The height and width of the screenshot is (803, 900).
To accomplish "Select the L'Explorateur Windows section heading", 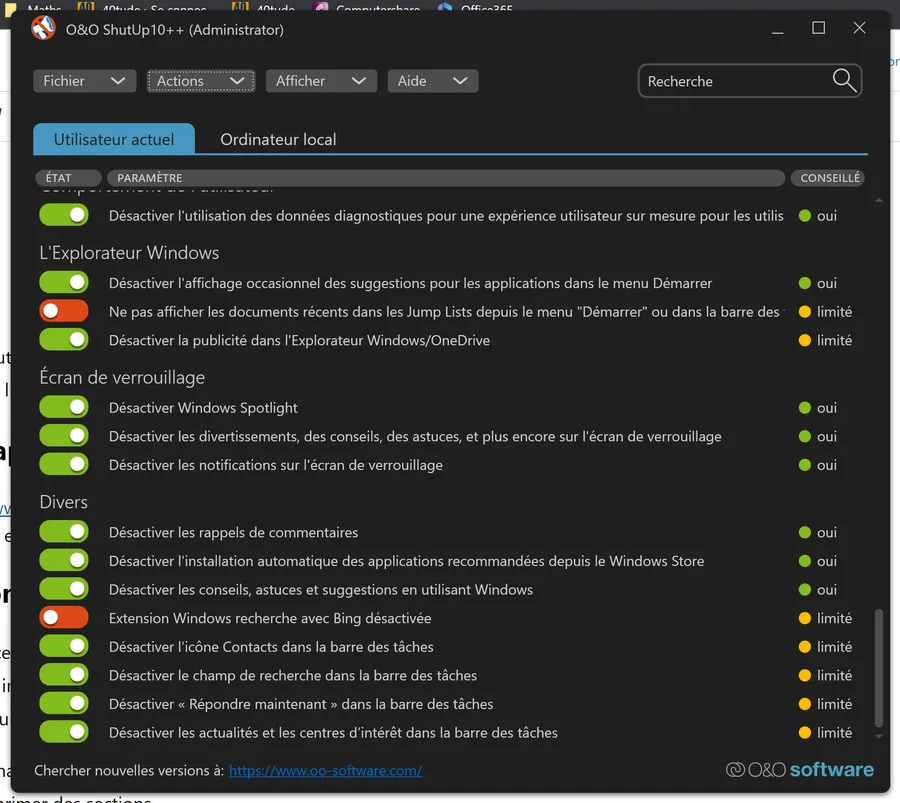I will (129, 253).
